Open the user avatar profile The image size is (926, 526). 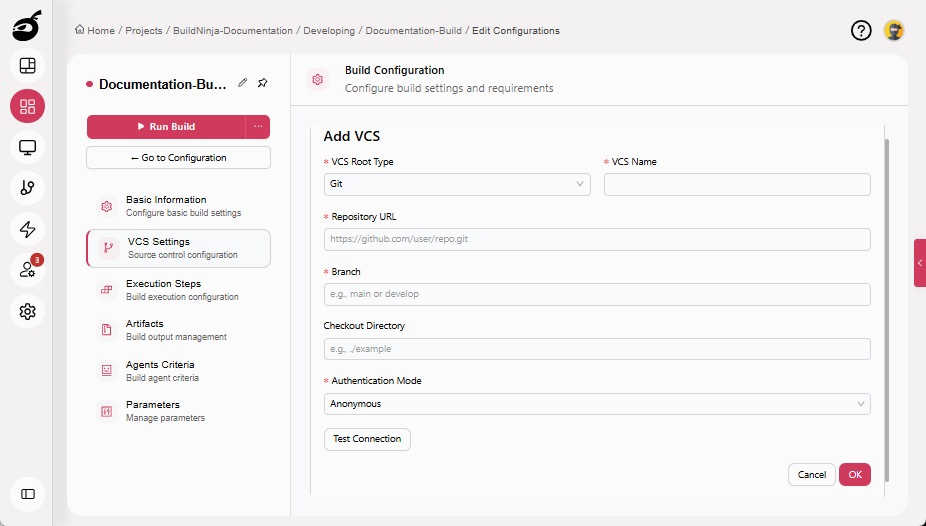tap(894, 30)
